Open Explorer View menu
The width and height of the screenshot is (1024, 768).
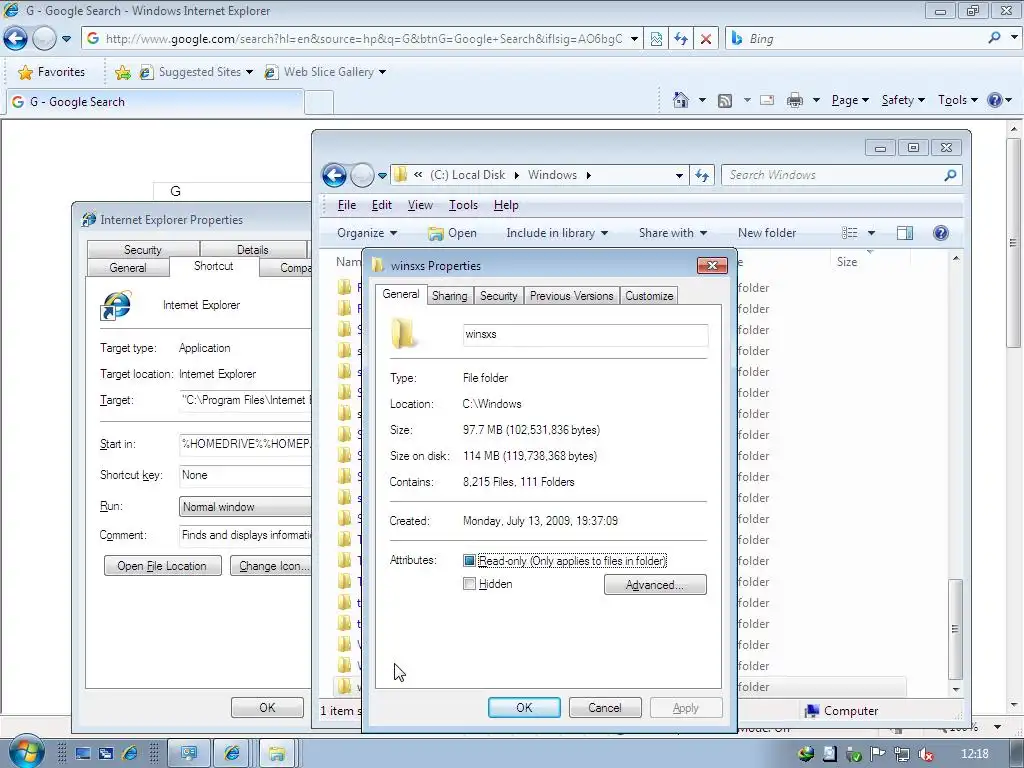420,205
